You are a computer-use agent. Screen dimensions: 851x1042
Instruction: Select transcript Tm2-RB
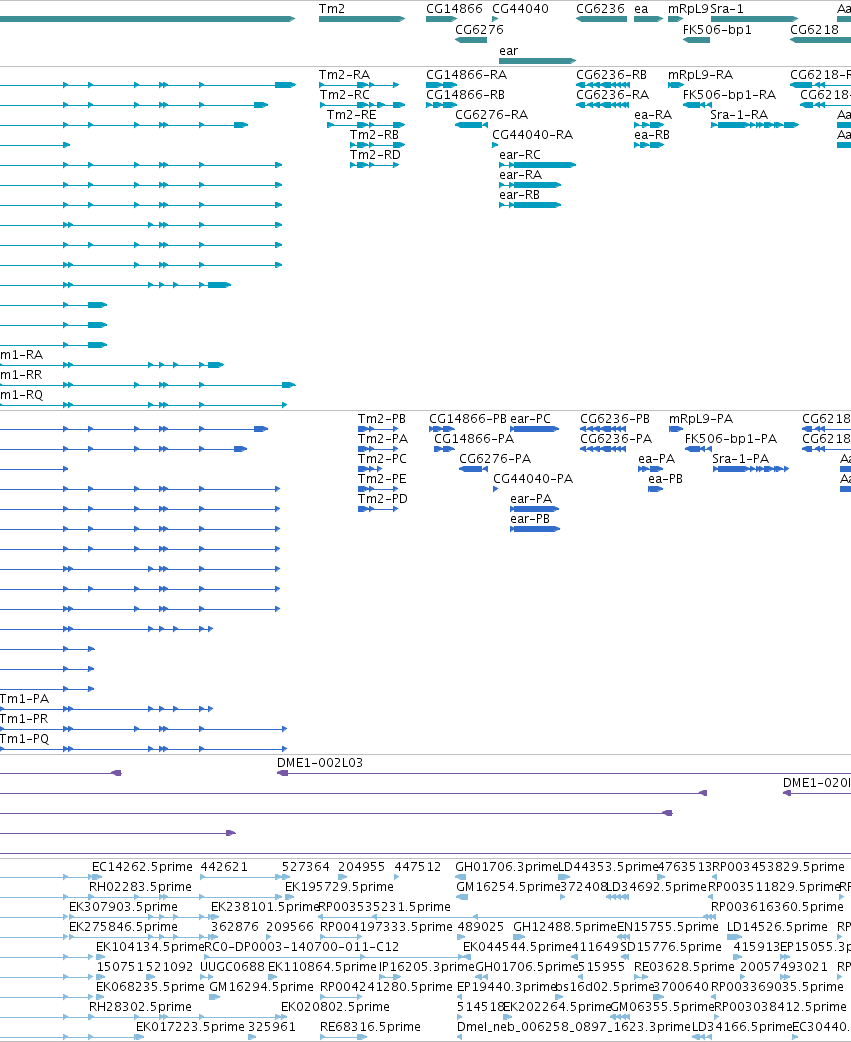pyautogui.click(x=377, y=145)
